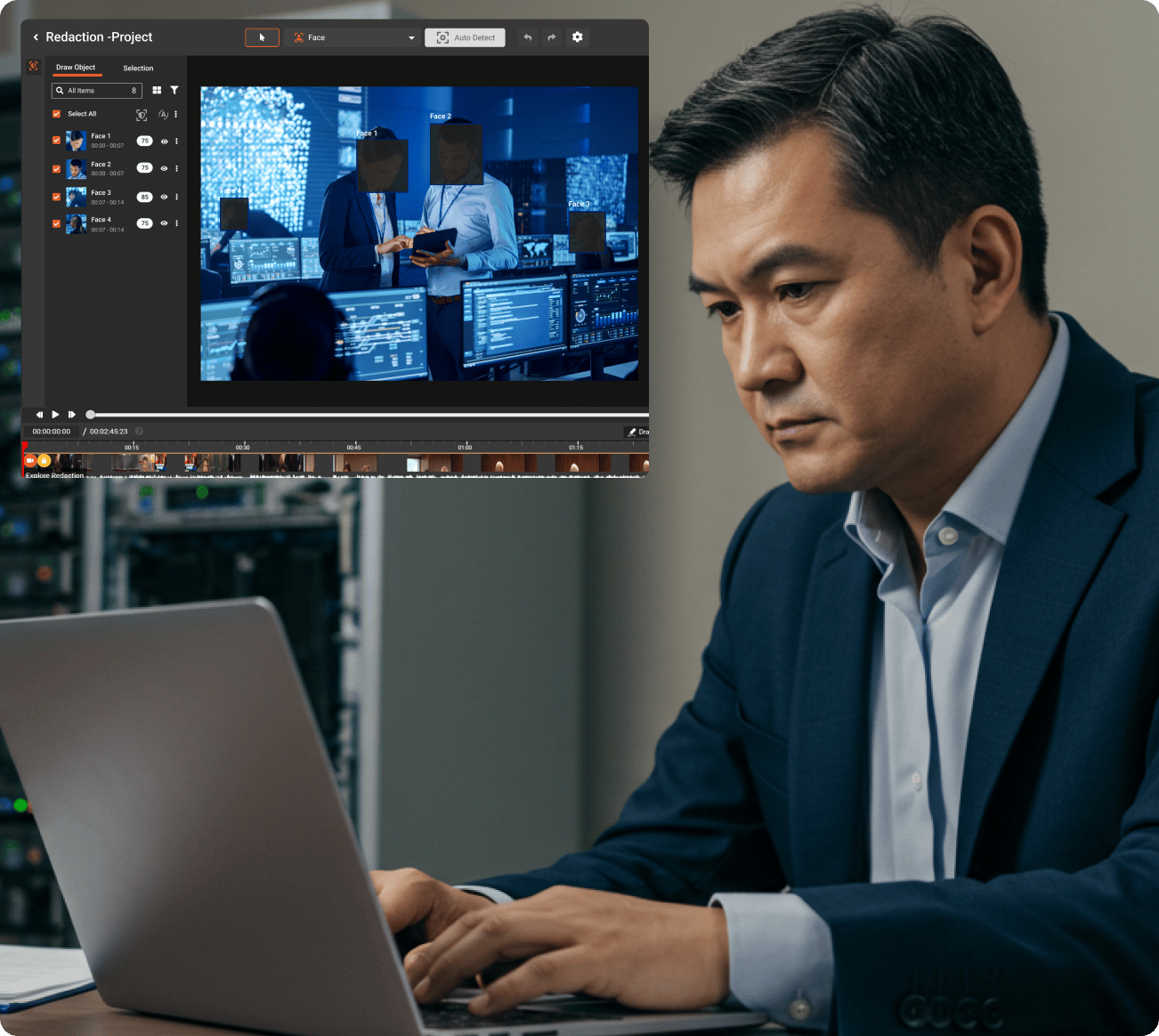
Task: Click the Face 3 time range 00:07 - 00:14
Action: pos(108,202)
